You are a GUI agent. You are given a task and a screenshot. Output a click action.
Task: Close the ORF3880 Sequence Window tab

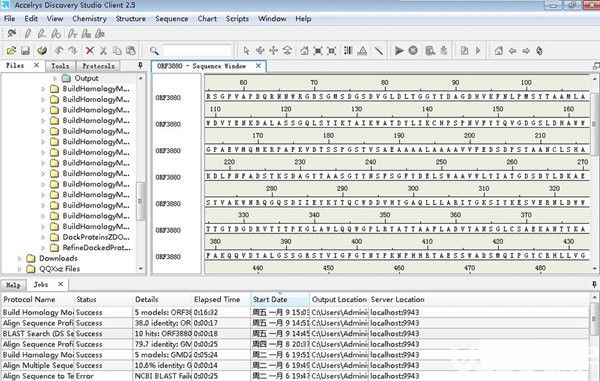pos(259,66)
